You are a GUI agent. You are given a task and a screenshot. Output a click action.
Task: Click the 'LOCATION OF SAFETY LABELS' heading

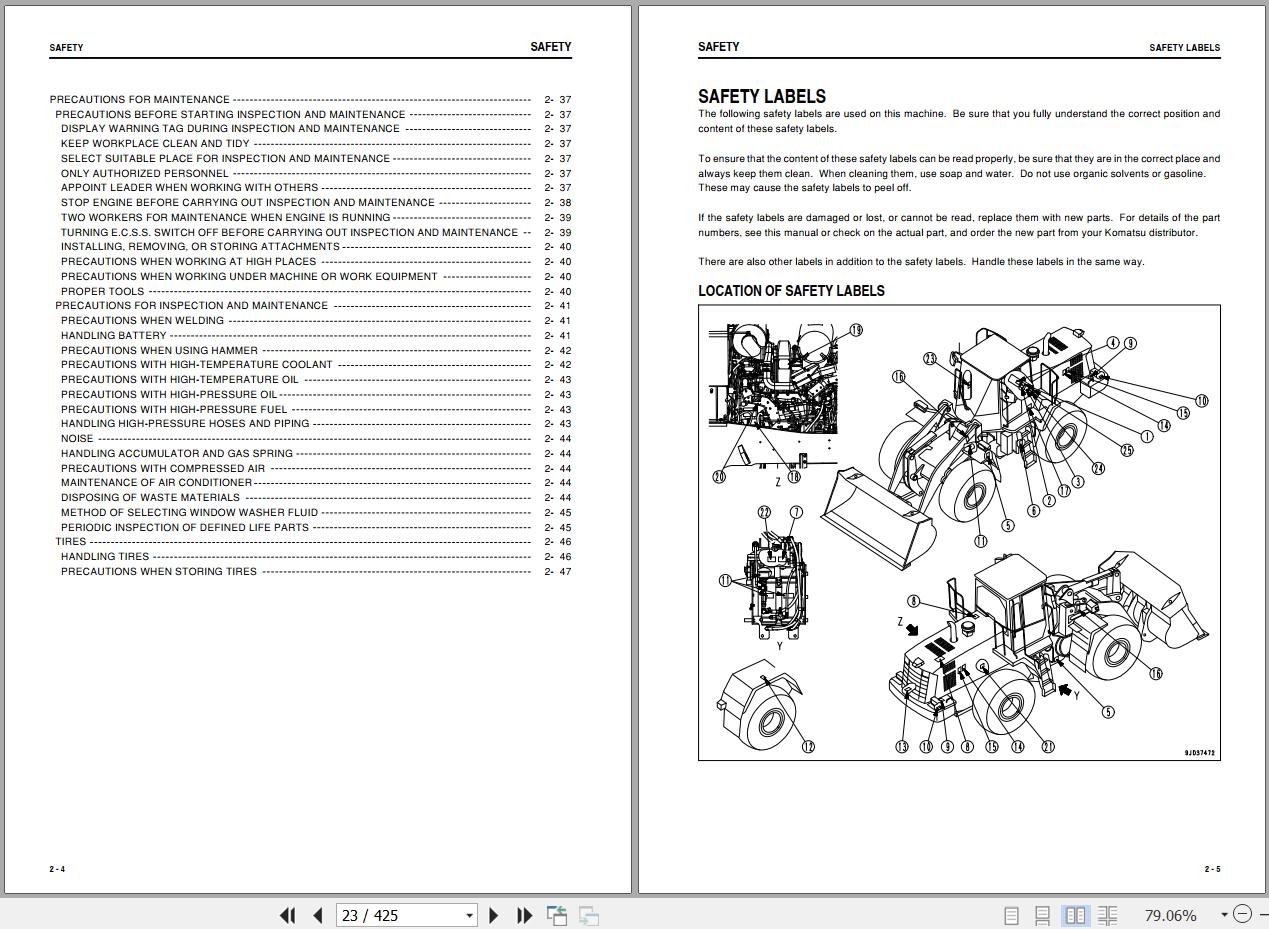point(791,290)
